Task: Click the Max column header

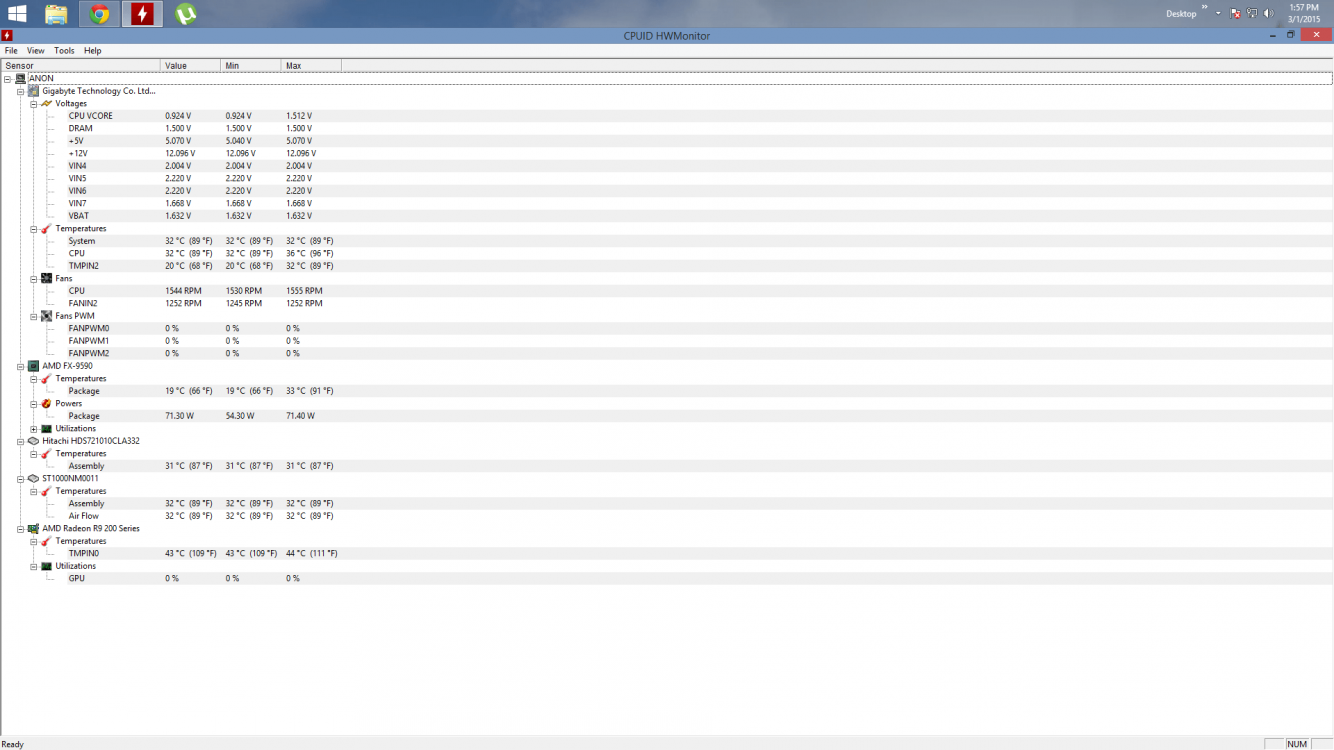Action: pos(311,65)
